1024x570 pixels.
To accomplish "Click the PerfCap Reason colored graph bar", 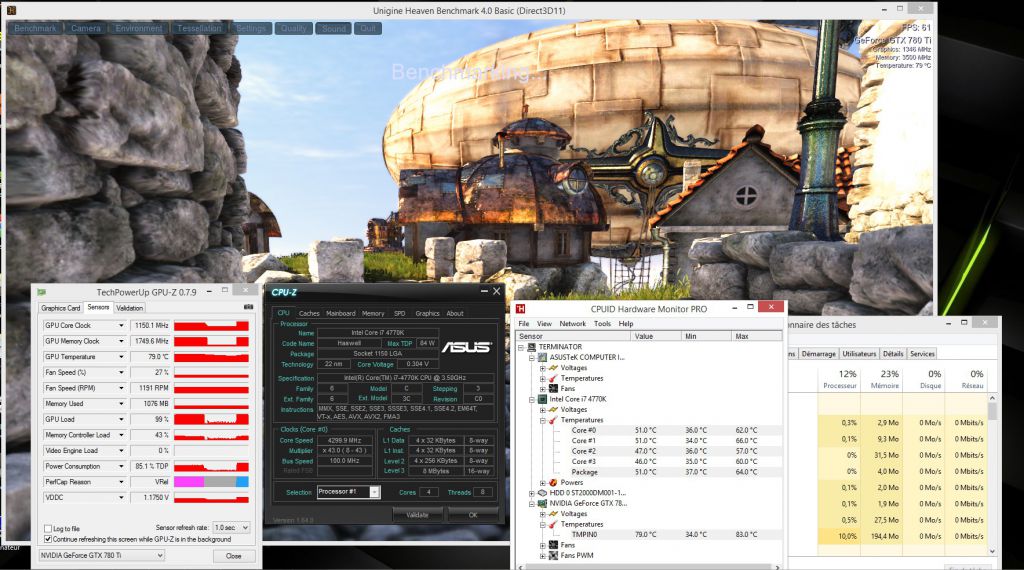I will click(x=211, y=482).
